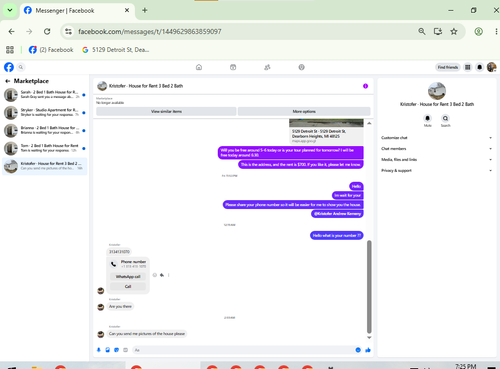Choose a sticker from the composer

[116, 350]
